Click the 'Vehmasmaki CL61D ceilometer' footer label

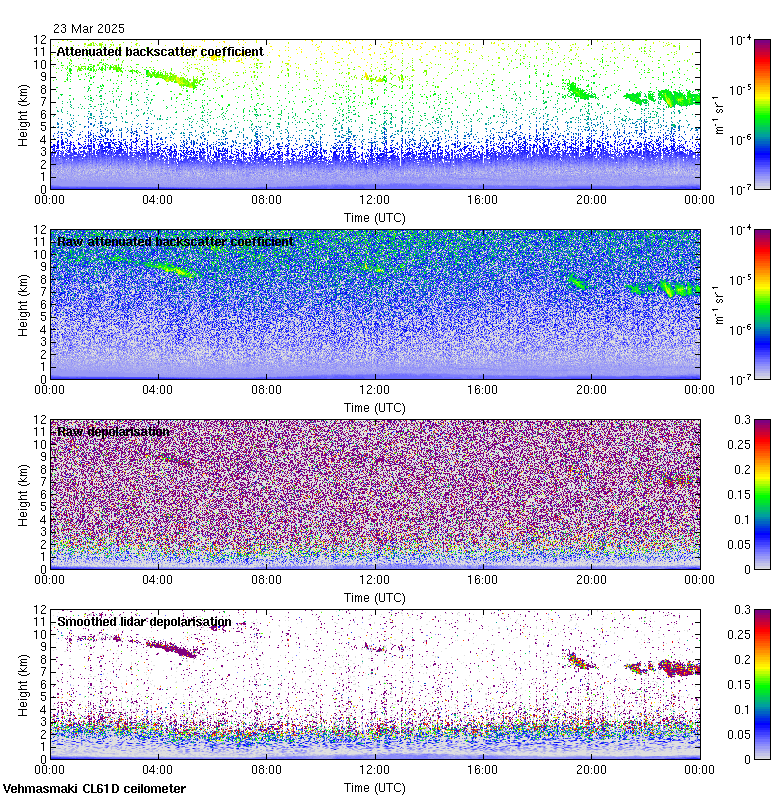tap(94, 788)
